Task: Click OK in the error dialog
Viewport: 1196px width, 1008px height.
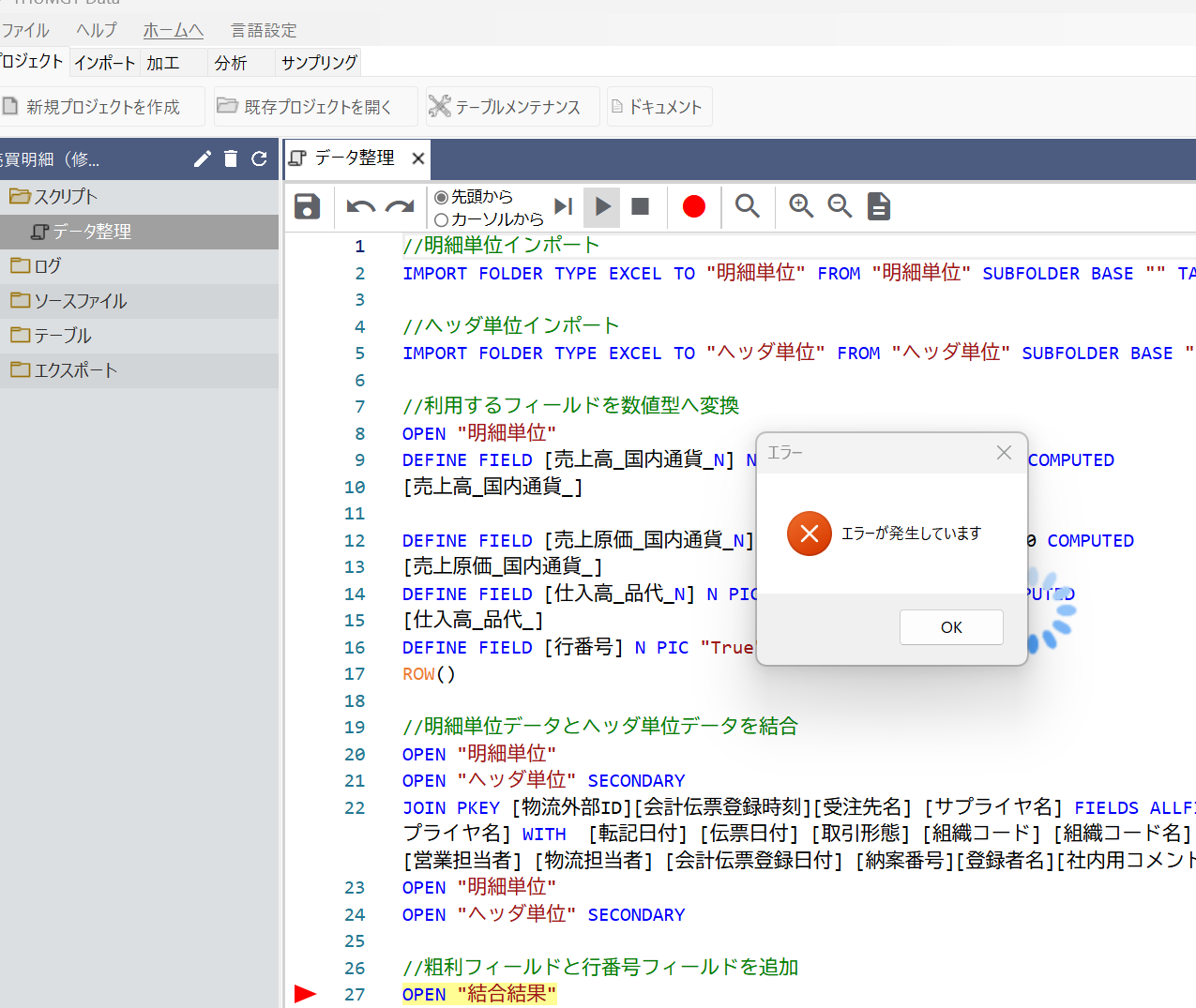Action: (x=951, y=627)
